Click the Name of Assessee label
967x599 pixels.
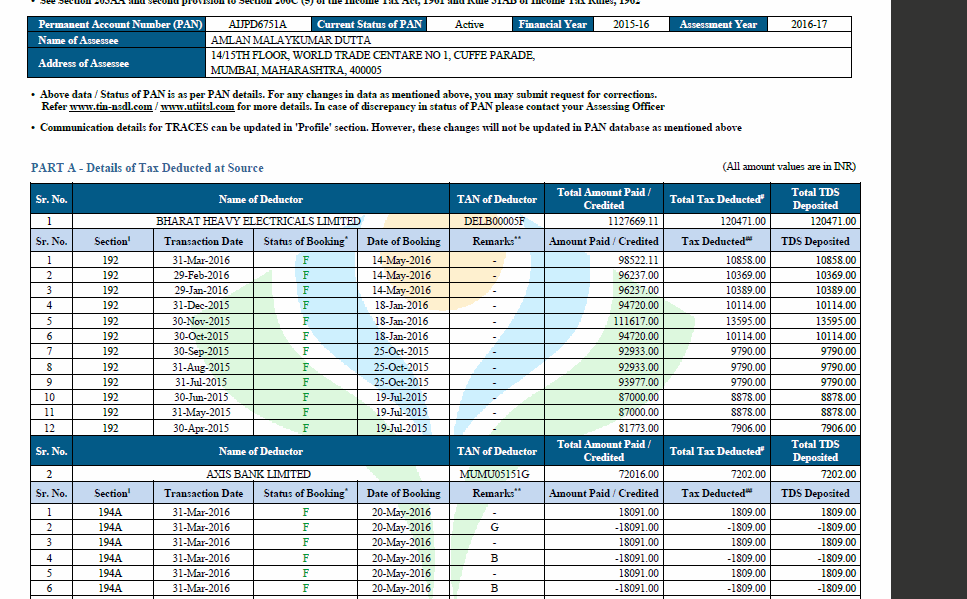tap(78, 40)
